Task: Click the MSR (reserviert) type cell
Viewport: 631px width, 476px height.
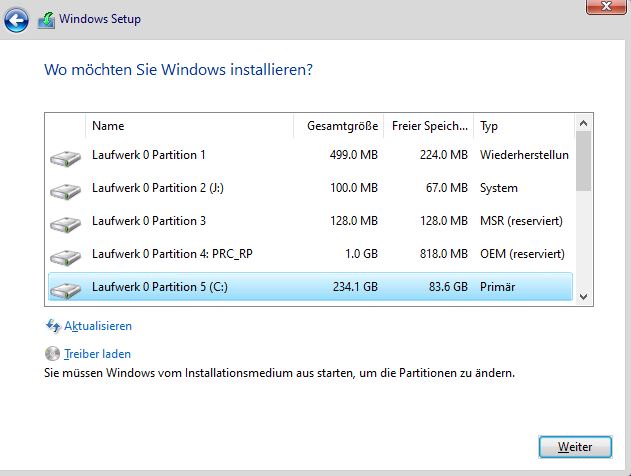Action: 521,221
